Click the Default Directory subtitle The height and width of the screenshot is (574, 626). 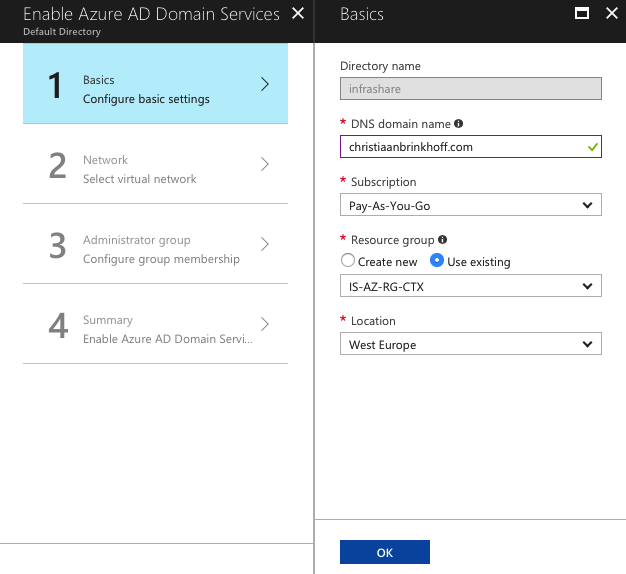point(62,32)
